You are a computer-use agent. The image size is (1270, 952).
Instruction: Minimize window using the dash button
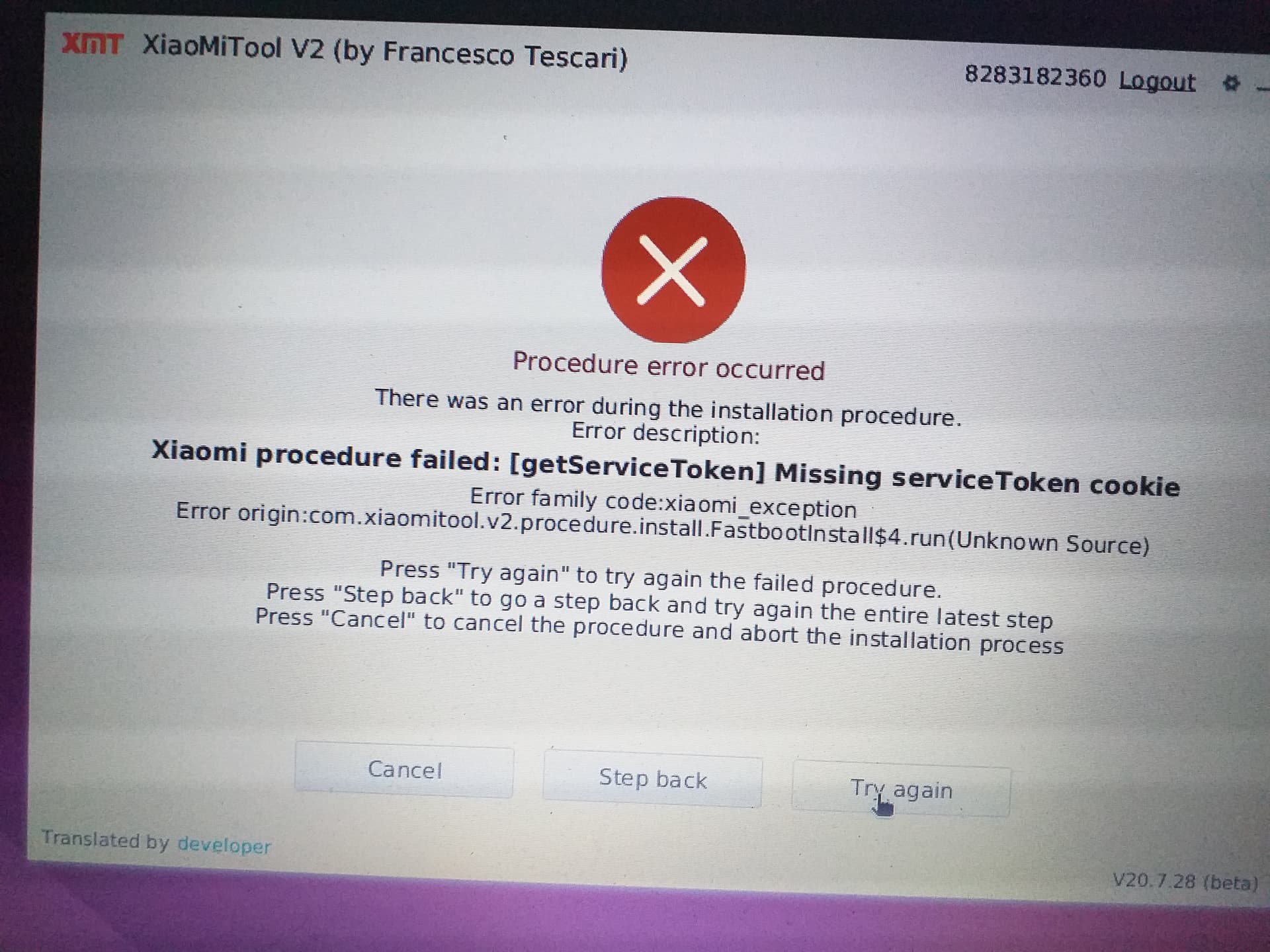pos(1263,87)
